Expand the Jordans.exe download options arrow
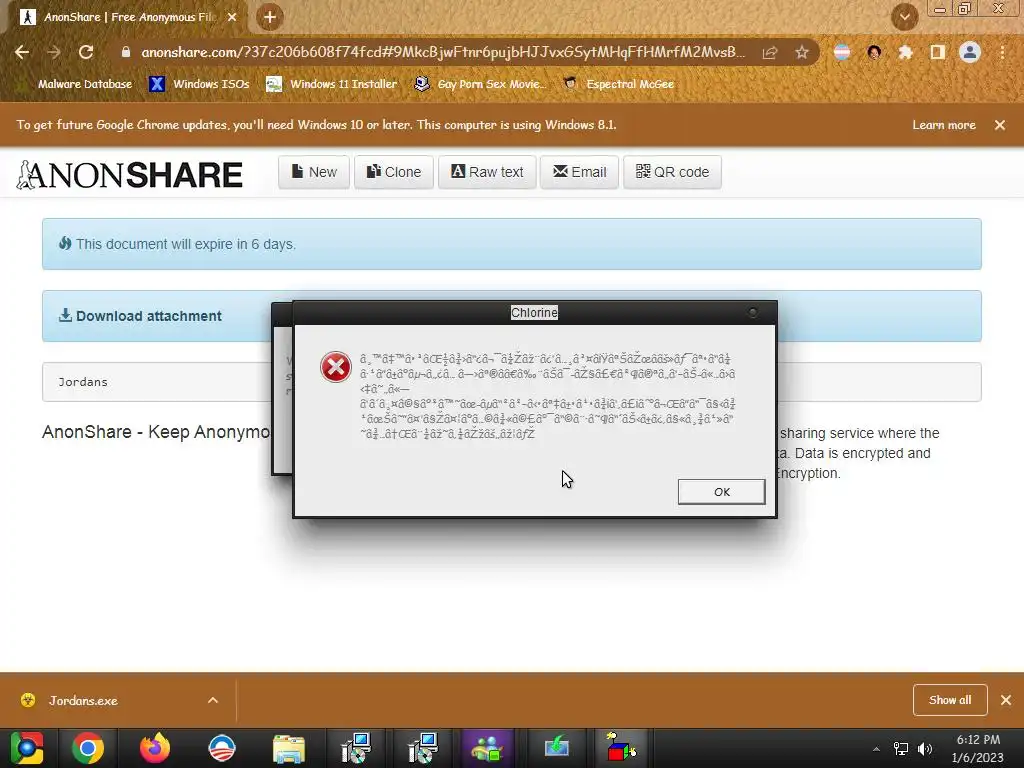This screenshot has width=1024, height=768. click(x=213, y=700)
